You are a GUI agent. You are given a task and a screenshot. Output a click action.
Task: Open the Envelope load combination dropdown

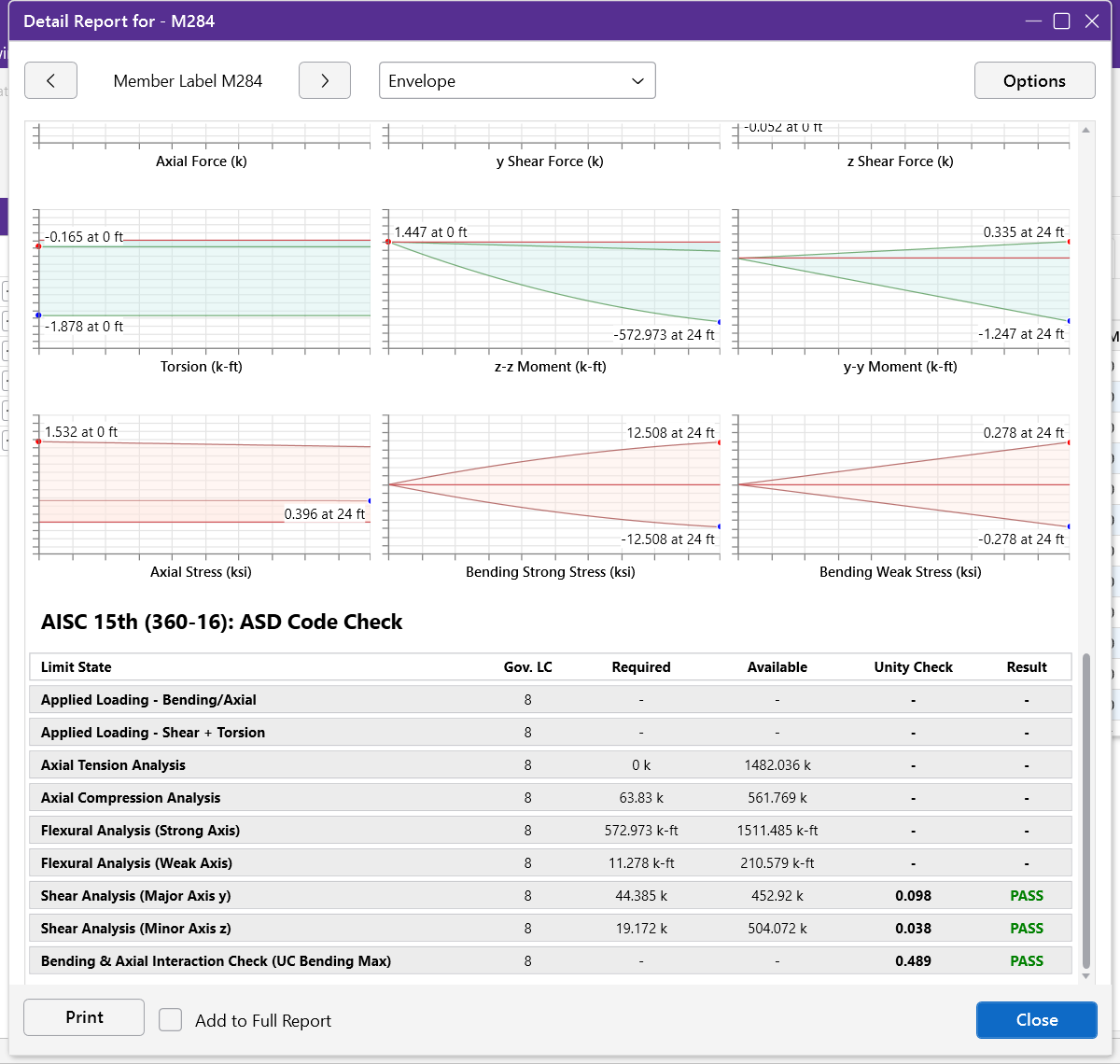[x=517, y=80]
